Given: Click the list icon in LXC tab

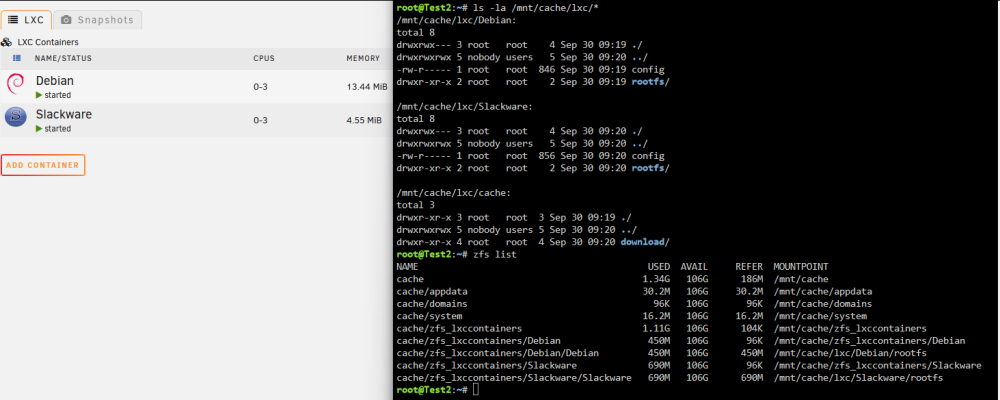Looking at the screenshot, I should [x=13, y=20].
